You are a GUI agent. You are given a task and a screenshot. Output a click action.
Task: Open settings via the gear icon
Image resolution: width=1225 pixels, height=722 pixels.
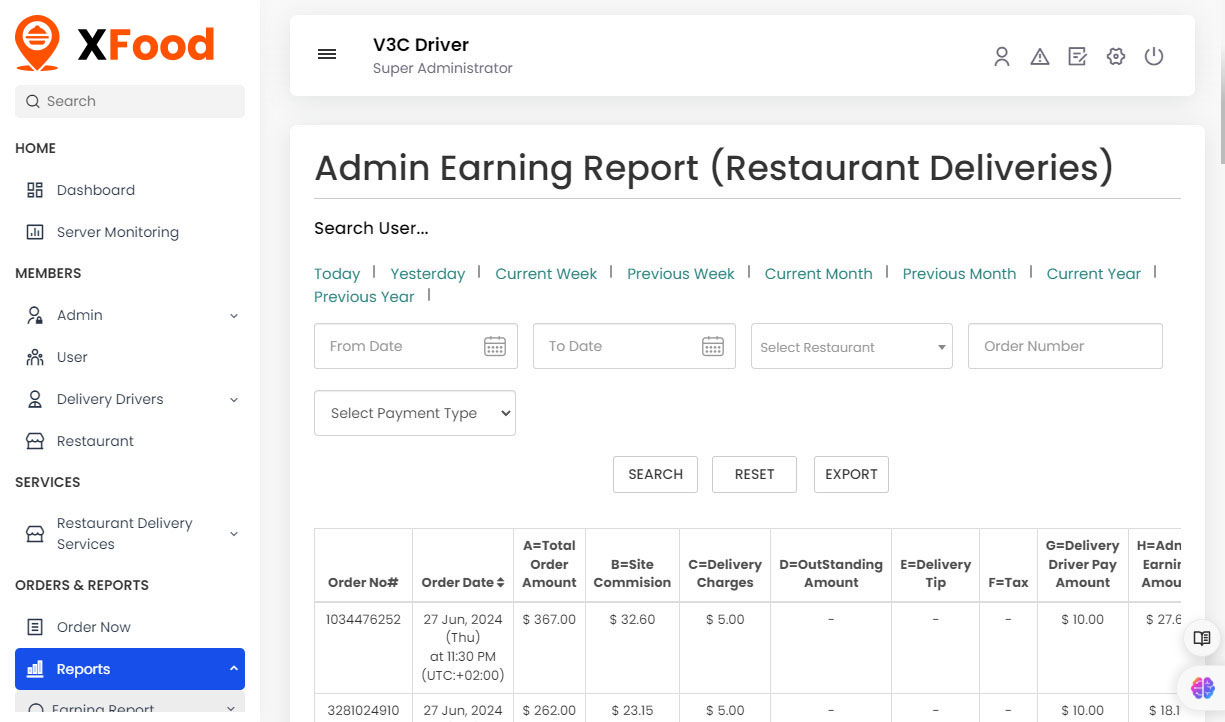click(1116, 56)
